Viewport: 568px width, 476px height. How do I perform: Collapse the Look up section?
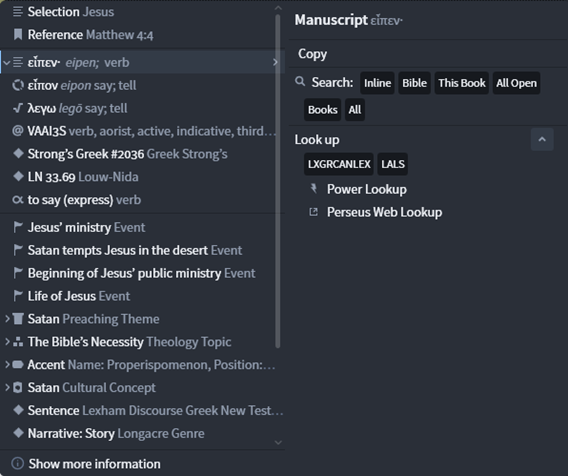click(x=542, y=139)
